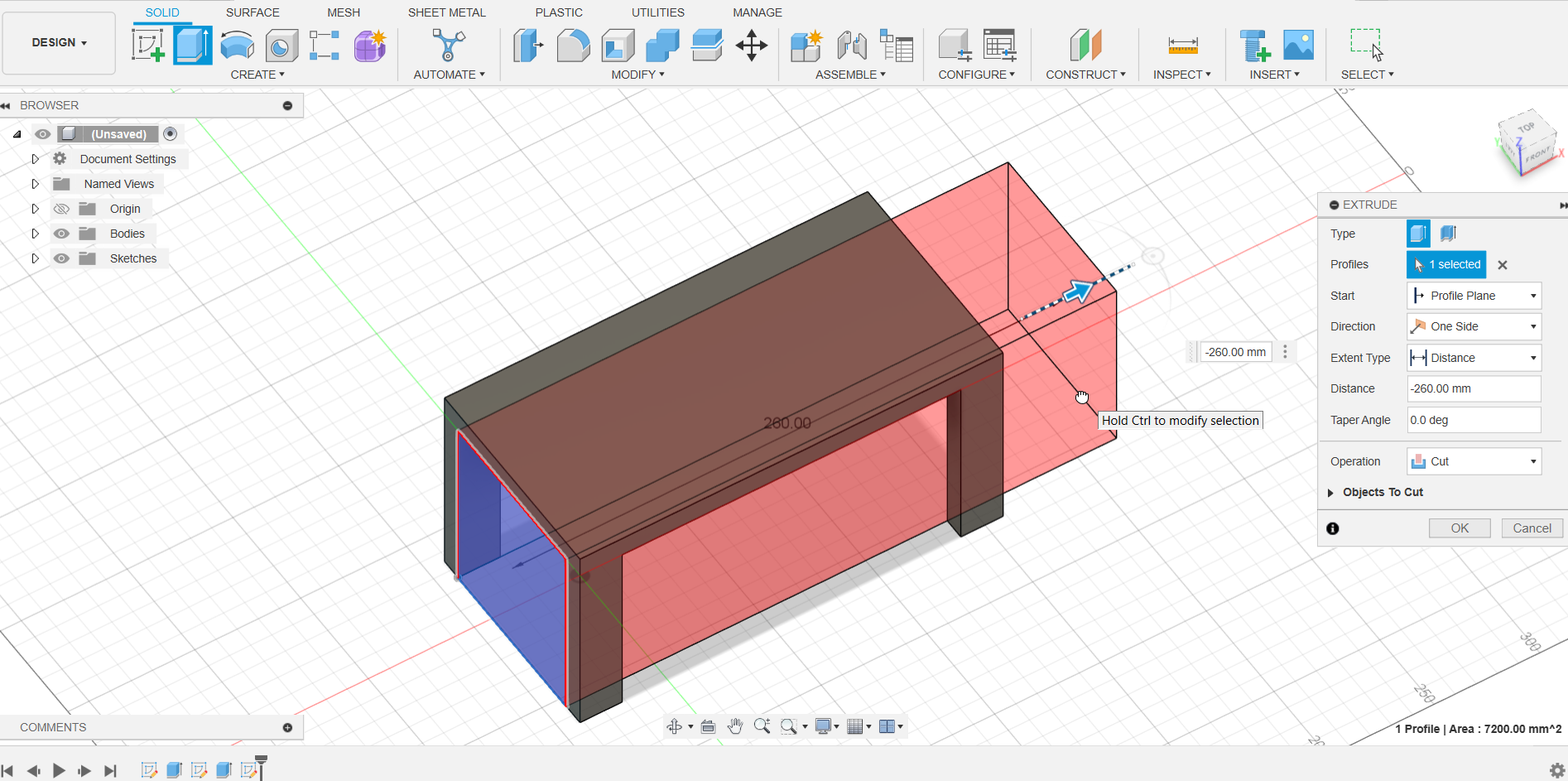This screenshot has width=1568, height=781.
Task: Select the Press Pull tool
Action: (x=527, y=46)
